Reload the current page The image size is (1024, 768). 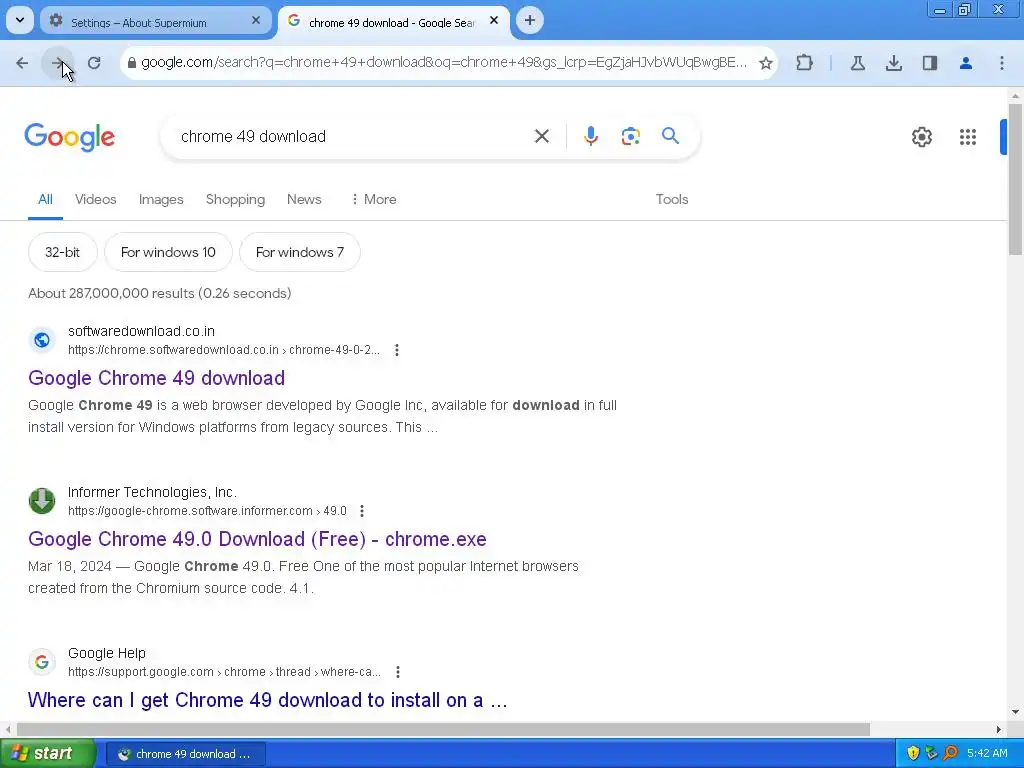tap(94, 63)
